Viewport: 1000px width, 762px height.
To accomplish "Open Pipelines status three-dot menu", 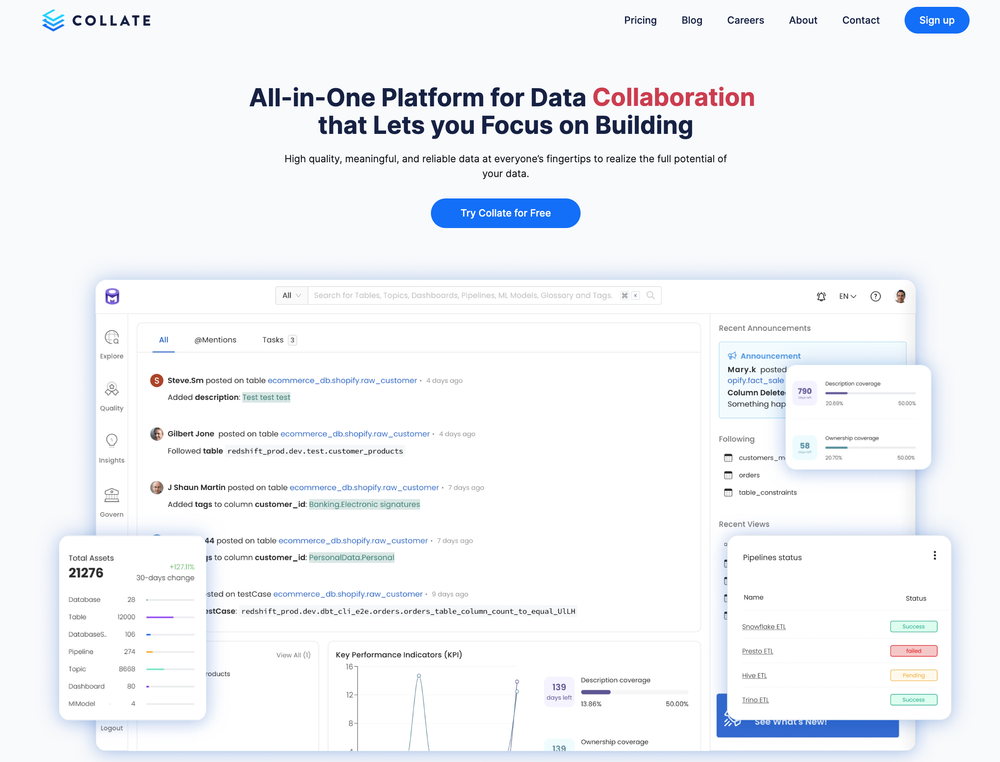I will coord(934,555).
